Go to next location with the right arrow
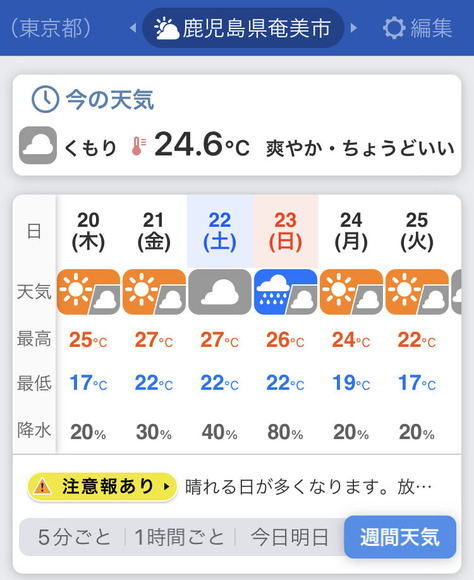This screenshot has height=580, width=474. [x=353, y=28]
